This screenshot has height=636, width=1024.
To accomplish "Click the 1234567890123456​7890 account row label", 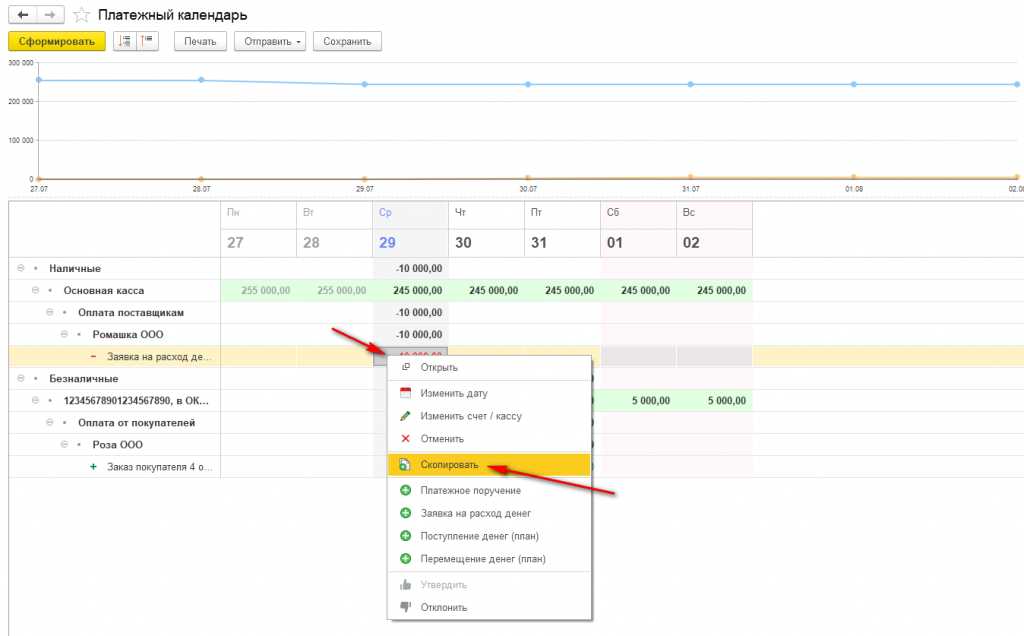I will tap(136, 401).
